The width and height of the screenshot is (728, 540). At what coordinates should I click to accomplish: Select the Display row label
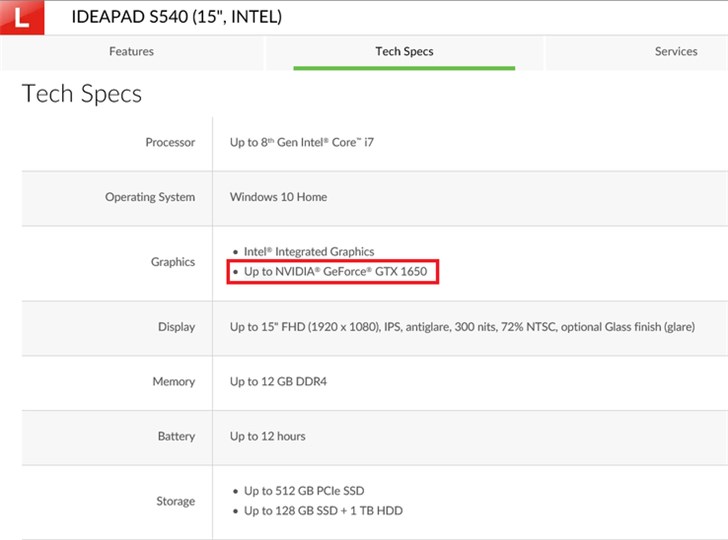(176, 327)
